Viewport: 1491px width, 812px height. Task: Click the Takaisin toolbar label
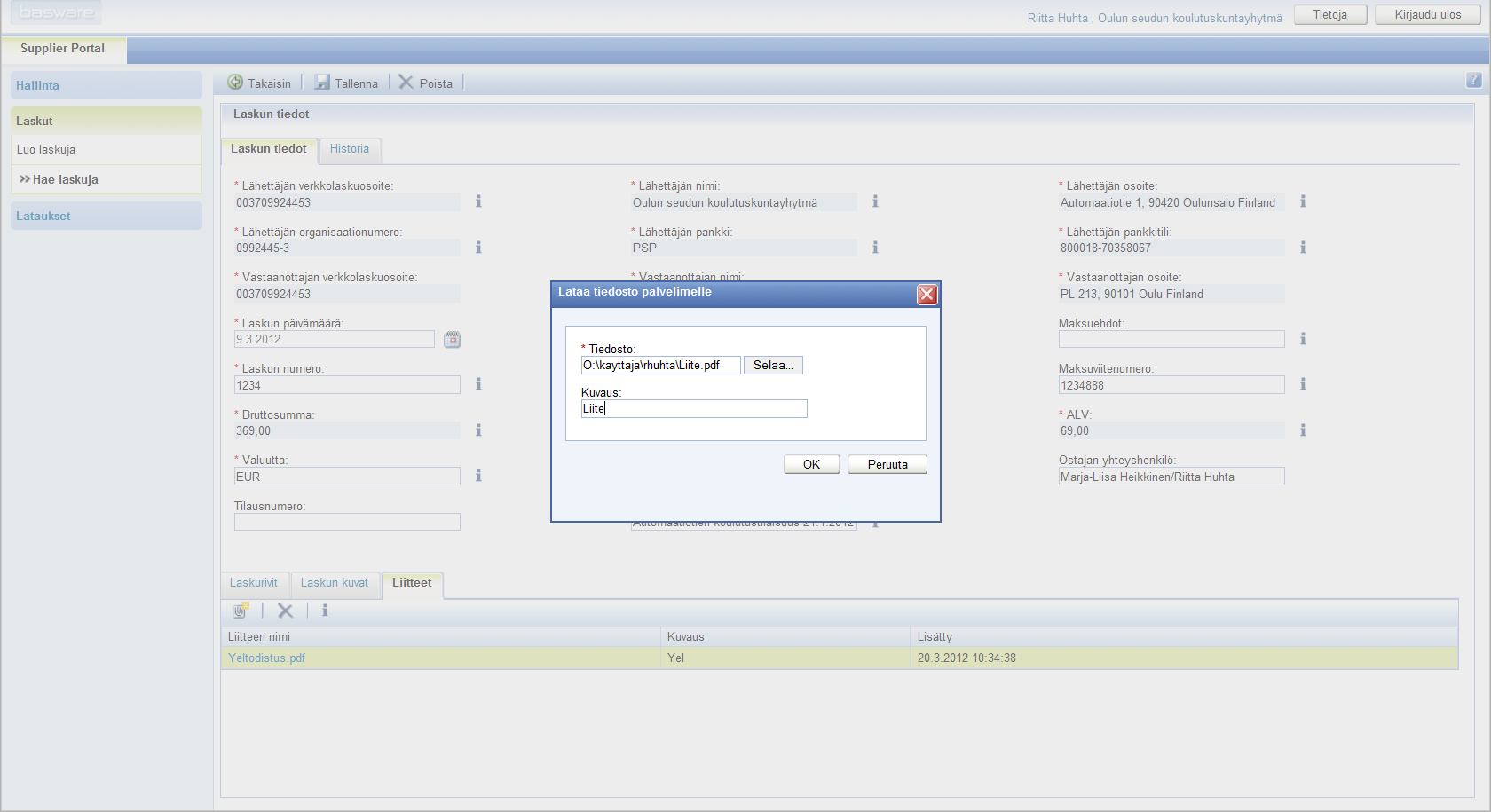(270, 83)
